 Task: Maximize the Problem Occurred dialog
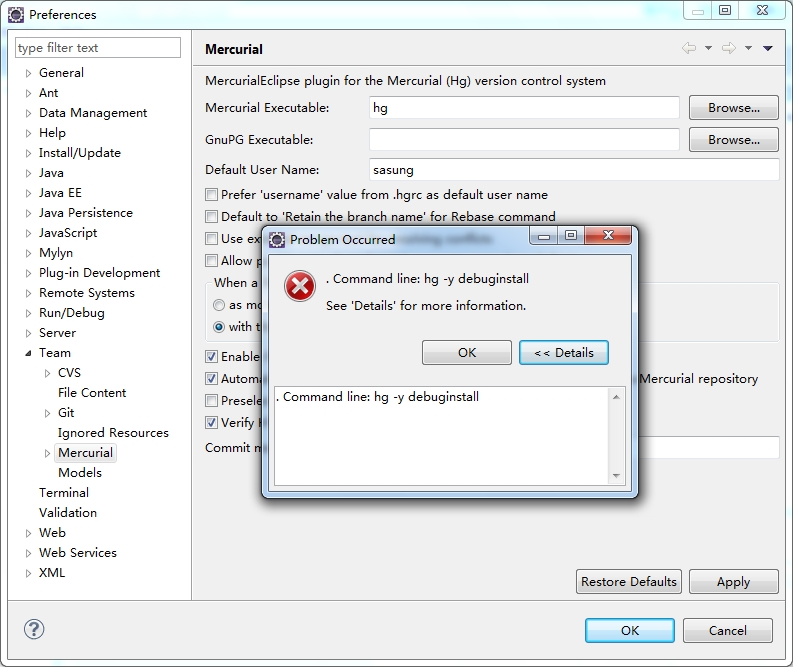[570, 237]
